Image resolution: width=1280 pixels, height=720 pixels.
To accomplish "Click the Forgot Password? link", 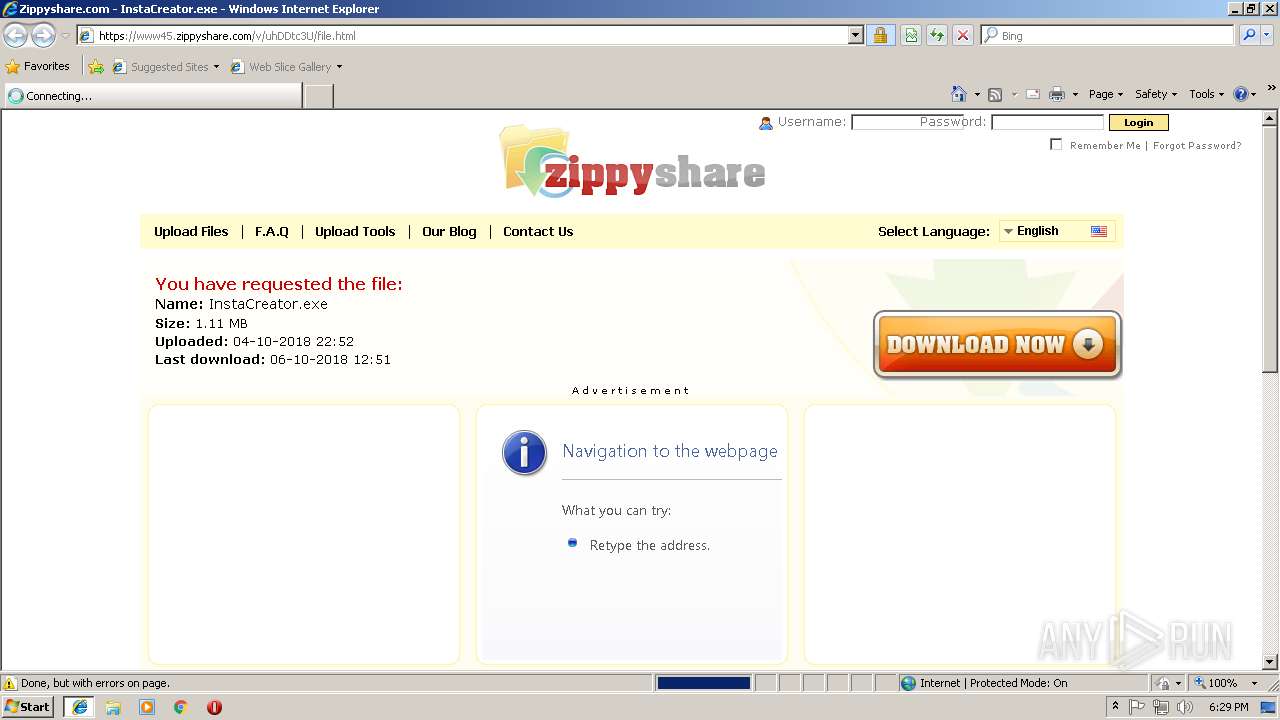I will 1197,145.
